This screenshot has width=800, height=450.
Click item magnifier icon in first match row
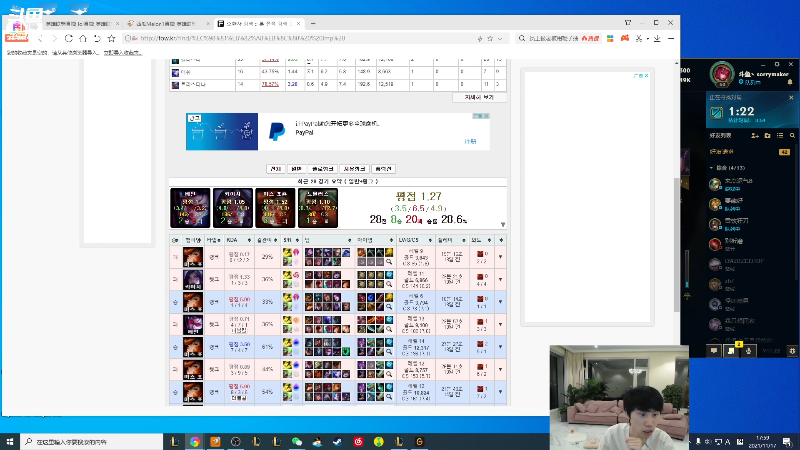tap(389, 262)
